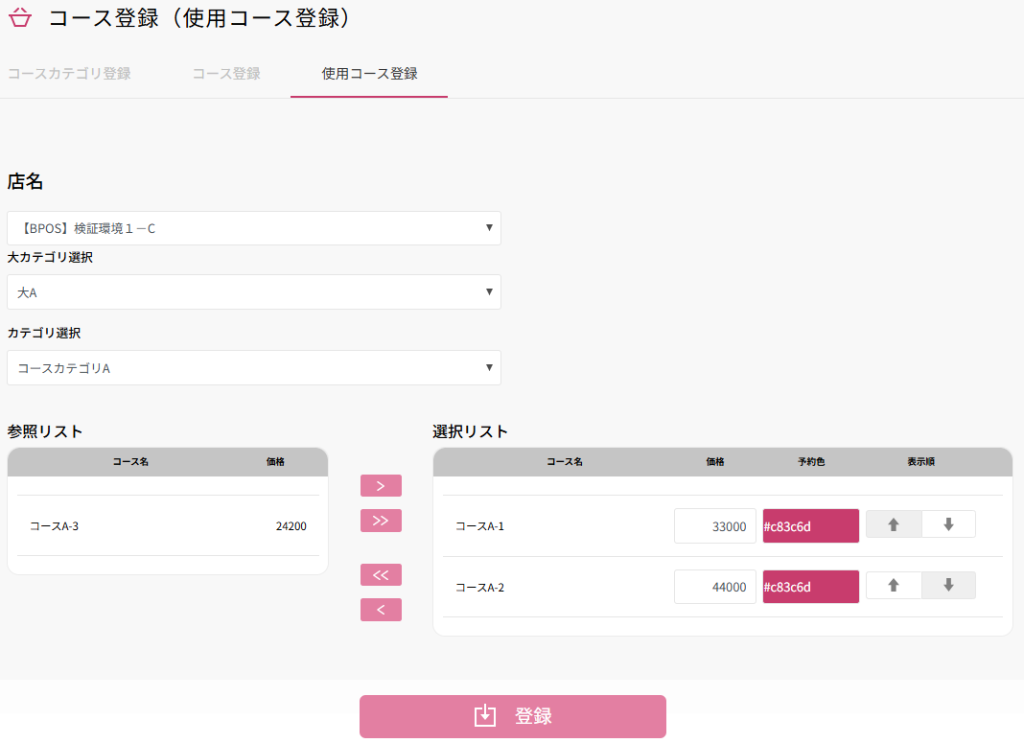Move all courses left with << button
The height and width of the screenshot is (743, 1024).
click(380, 575)
